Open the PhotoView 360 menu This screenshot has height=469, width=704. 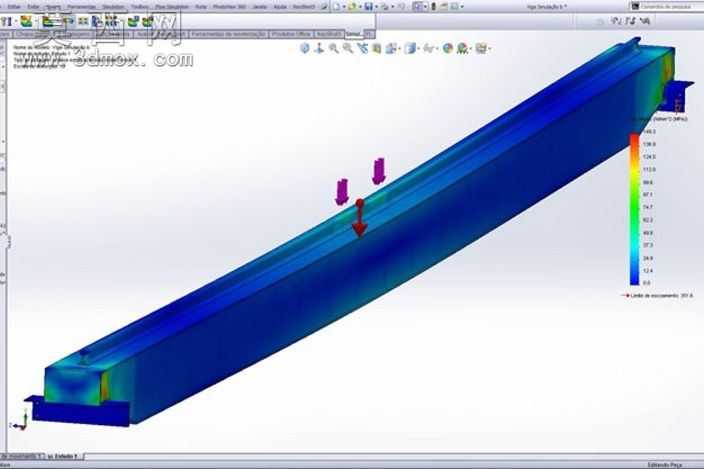pyautogui.click(x=229, y=7)
